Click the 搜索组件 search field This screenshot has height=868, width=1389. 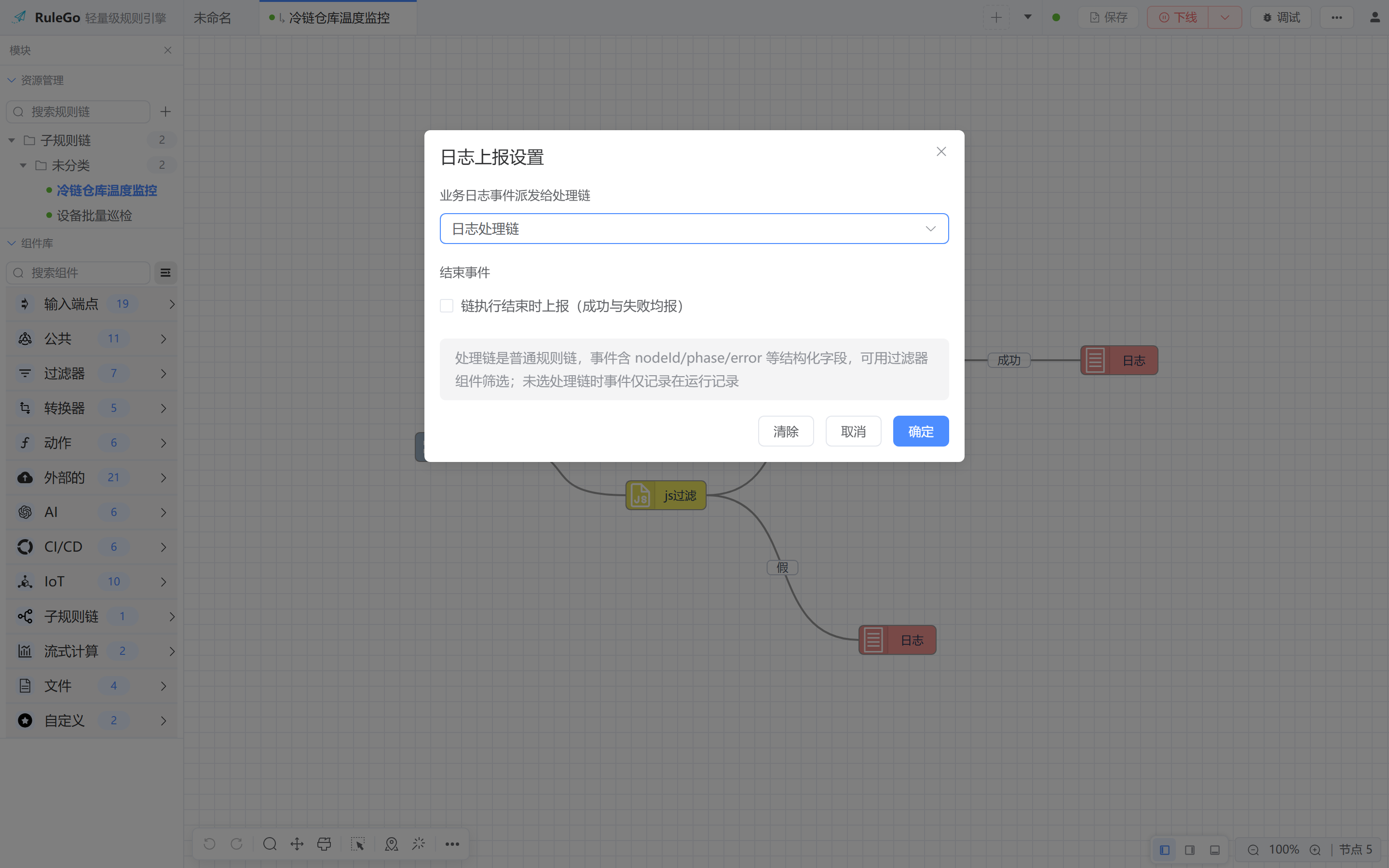[78, 272]
